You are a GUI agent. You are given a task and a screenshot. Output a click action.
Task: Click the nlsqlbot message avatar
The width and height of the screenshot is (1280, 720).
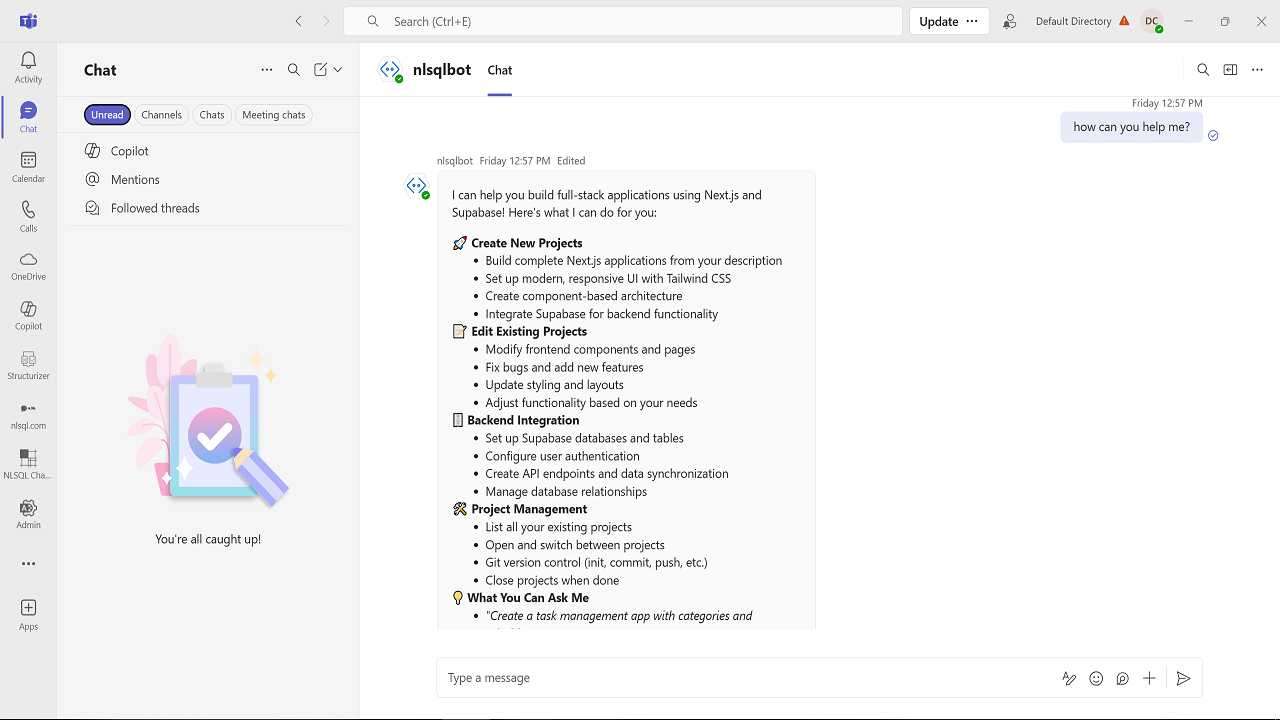pyautogui.click(x=417, y=186)
